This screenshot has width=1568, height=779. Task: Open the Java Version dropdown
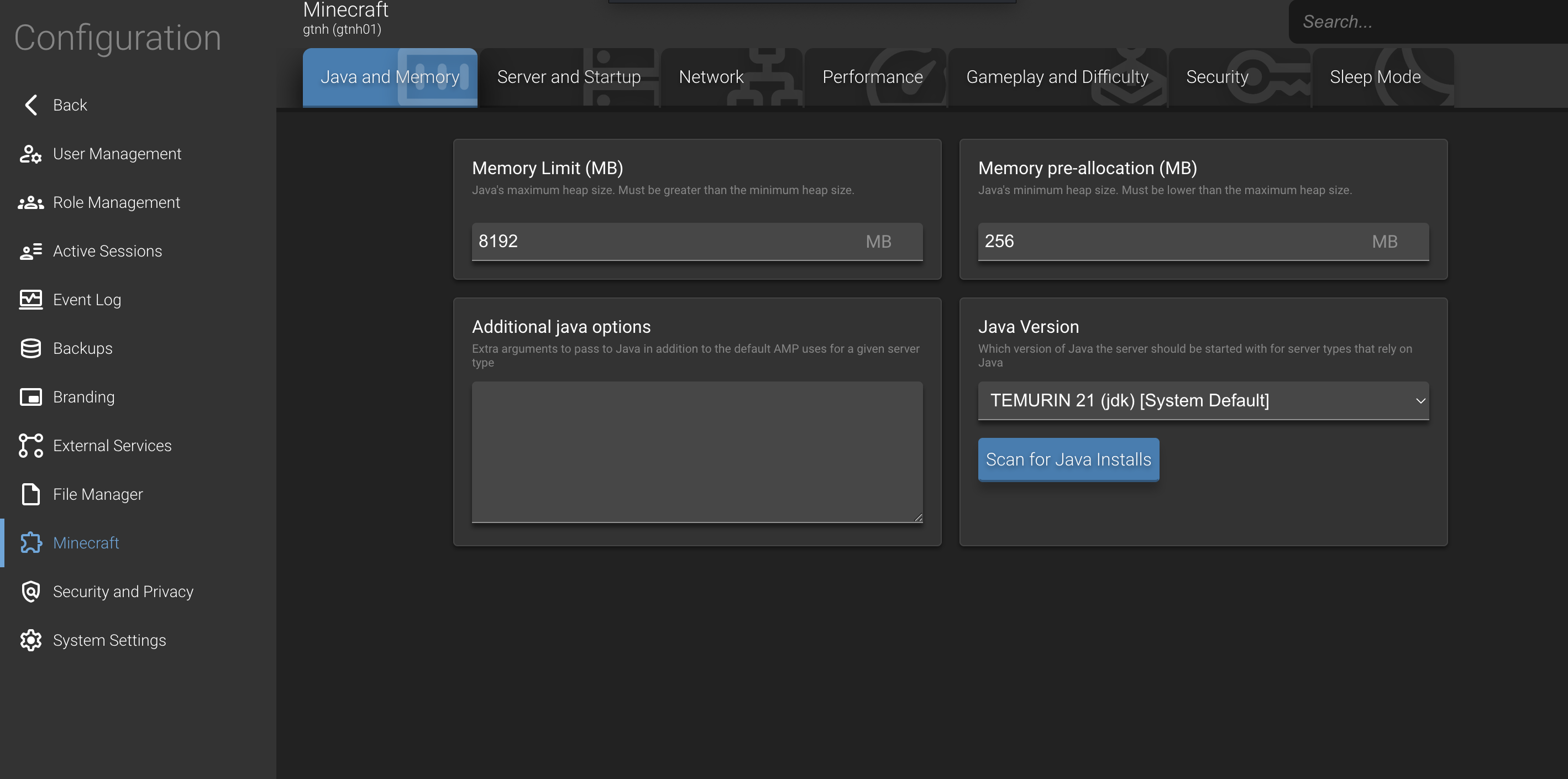point(1203,400)
